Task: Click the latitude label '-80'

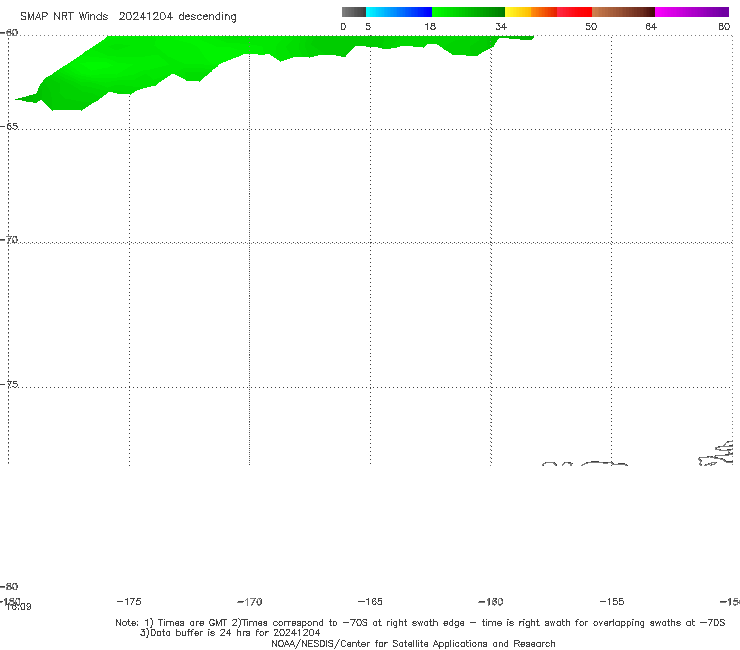Action: 9,586
